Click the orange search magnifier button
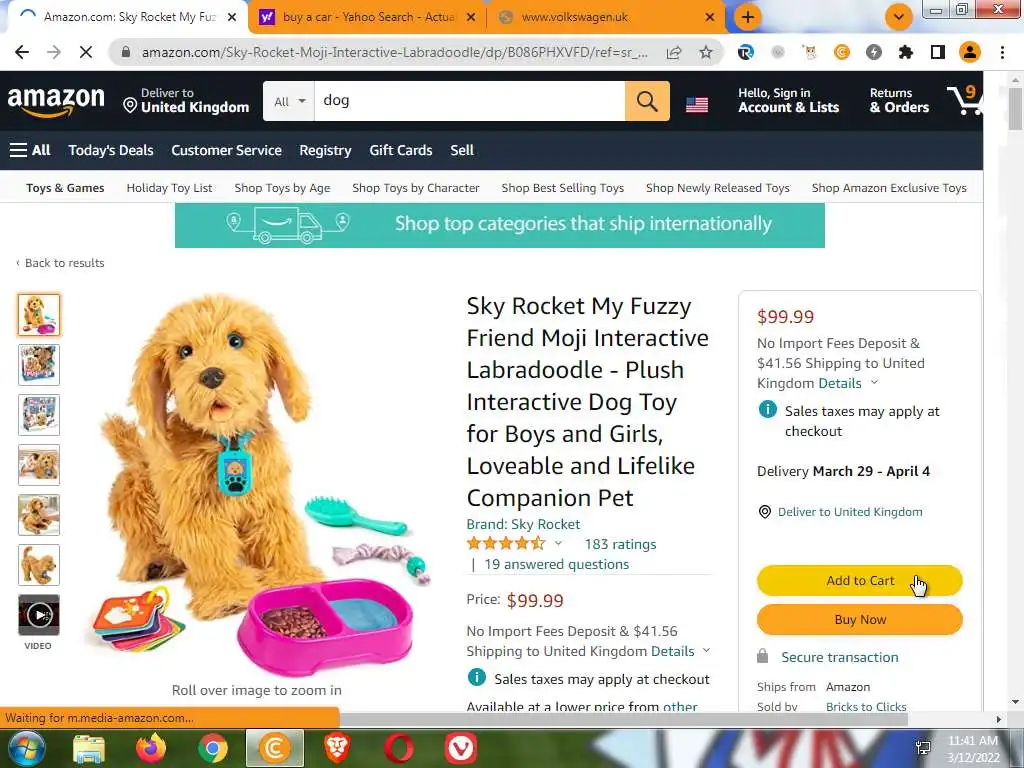 [x=647, y=101]
